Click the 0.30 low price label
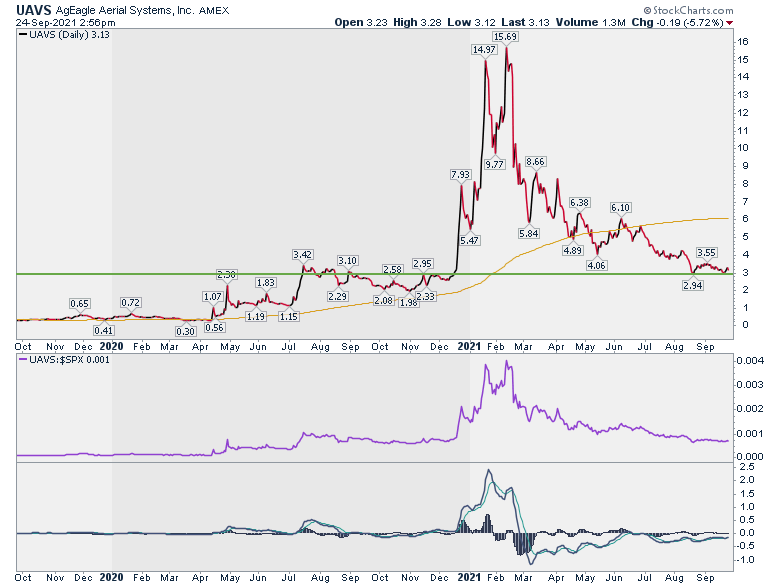The height and width of the screenshot is (586, 780). 185,331
